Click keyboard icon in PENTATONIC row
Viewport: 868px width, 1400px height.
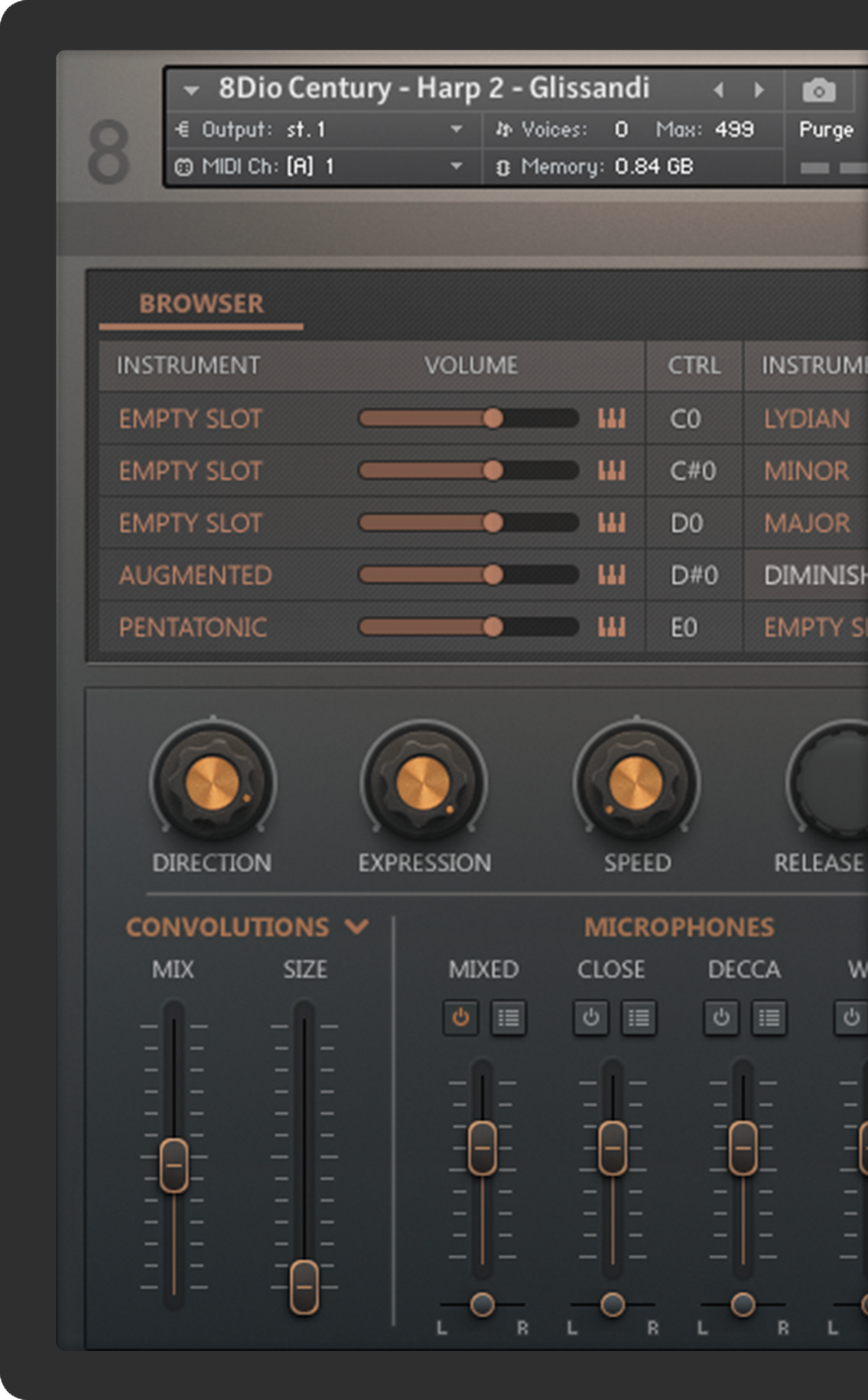(612, 627)
